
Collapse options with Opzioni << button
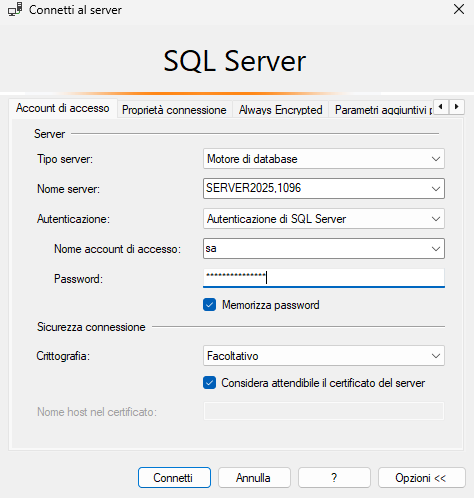pyautogui.click(x=422, y=477)
